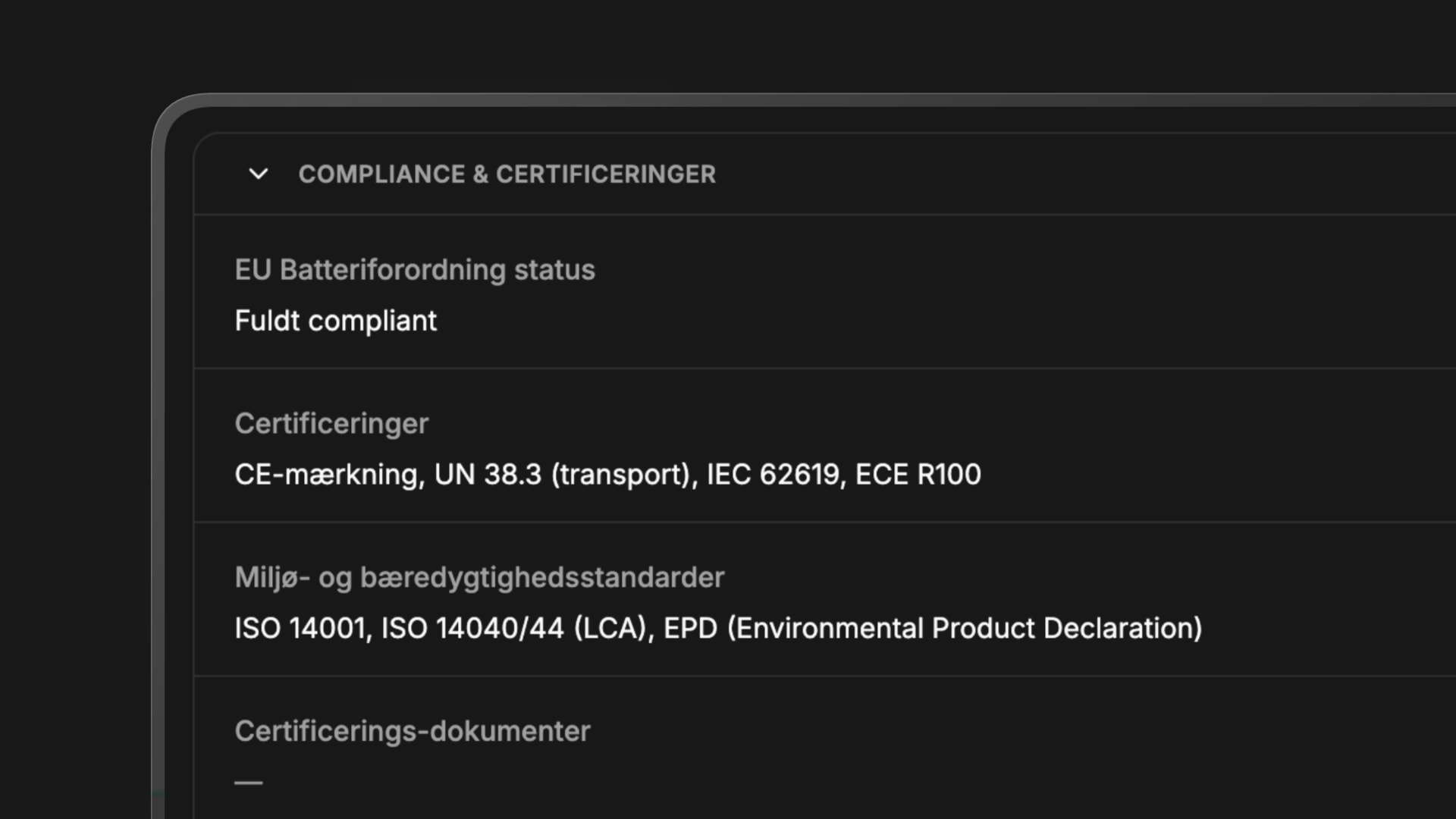Click the ECE R100 certification text

click(918, 474)
